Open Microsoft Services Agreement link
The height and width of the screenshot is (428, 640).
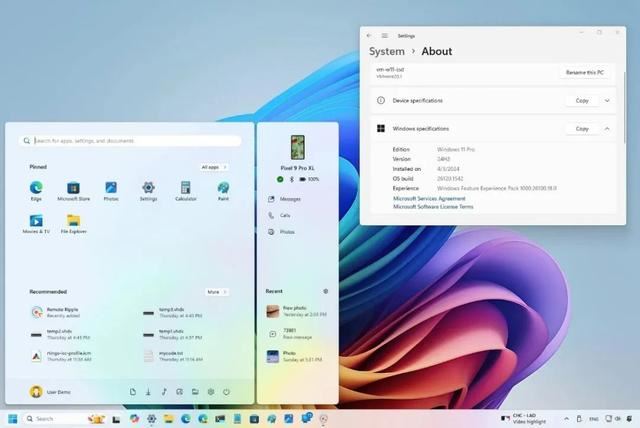click(x=429, y=198)
